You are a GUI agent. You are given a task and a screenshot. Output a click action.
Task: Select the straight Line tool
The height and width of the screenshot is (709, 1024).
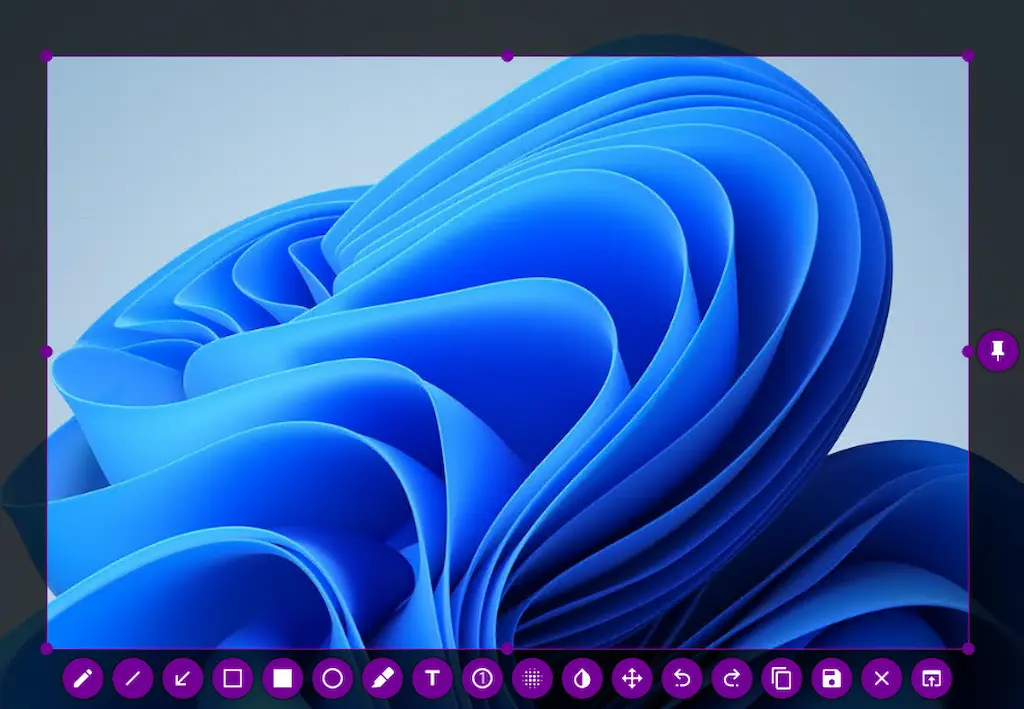point(133,678)
